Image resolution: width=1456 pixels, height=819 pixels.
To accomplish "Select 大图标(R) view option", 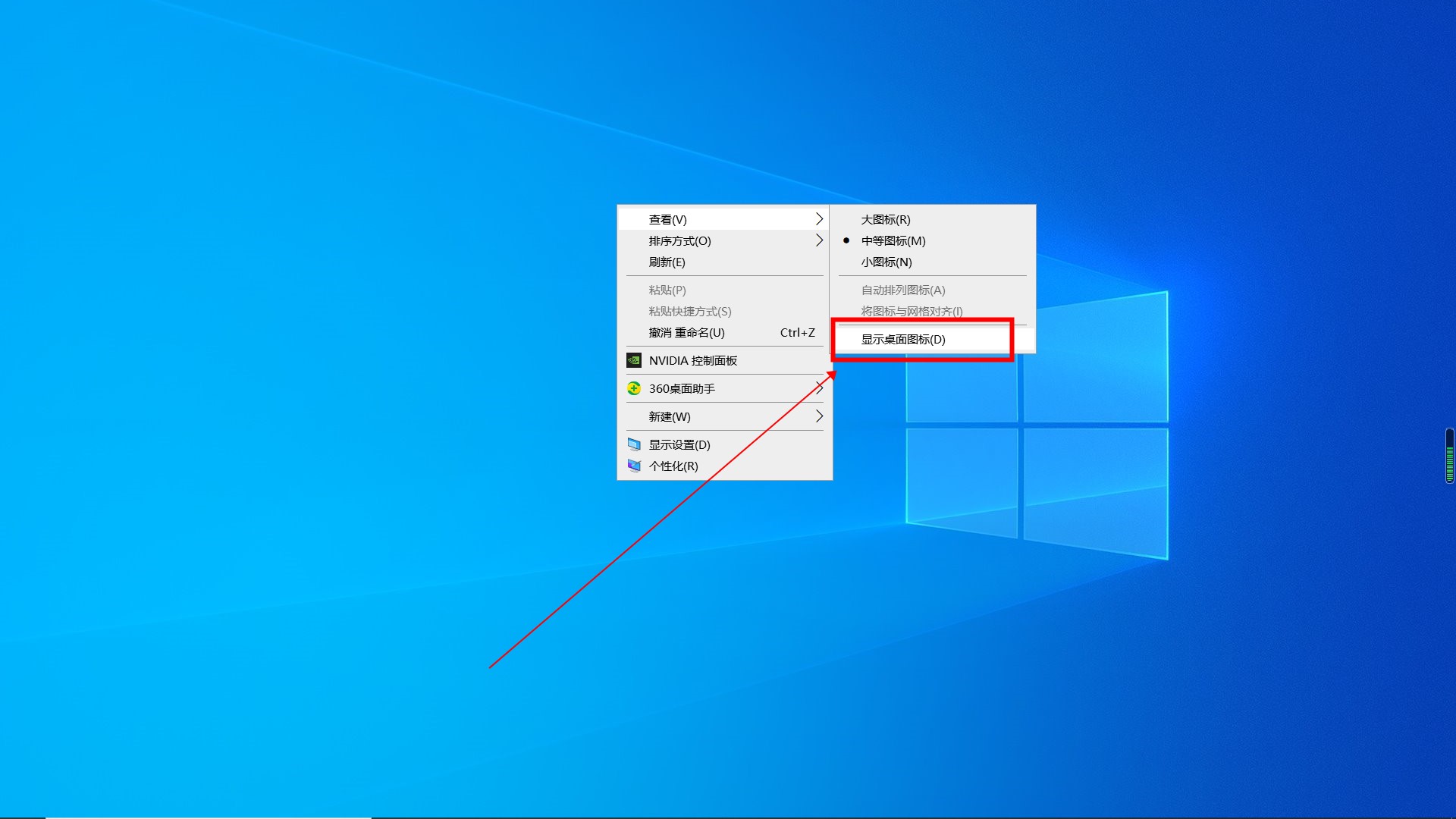I will point(885,219).
